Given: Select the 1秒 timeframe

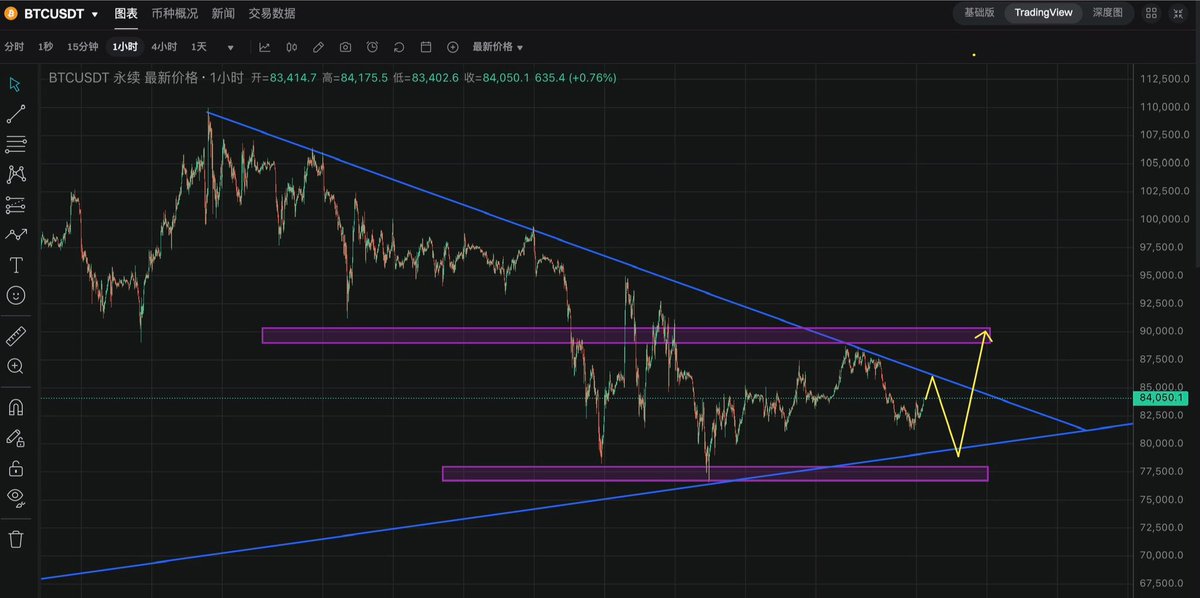Looking at the screenshot, I should (46, 47).
